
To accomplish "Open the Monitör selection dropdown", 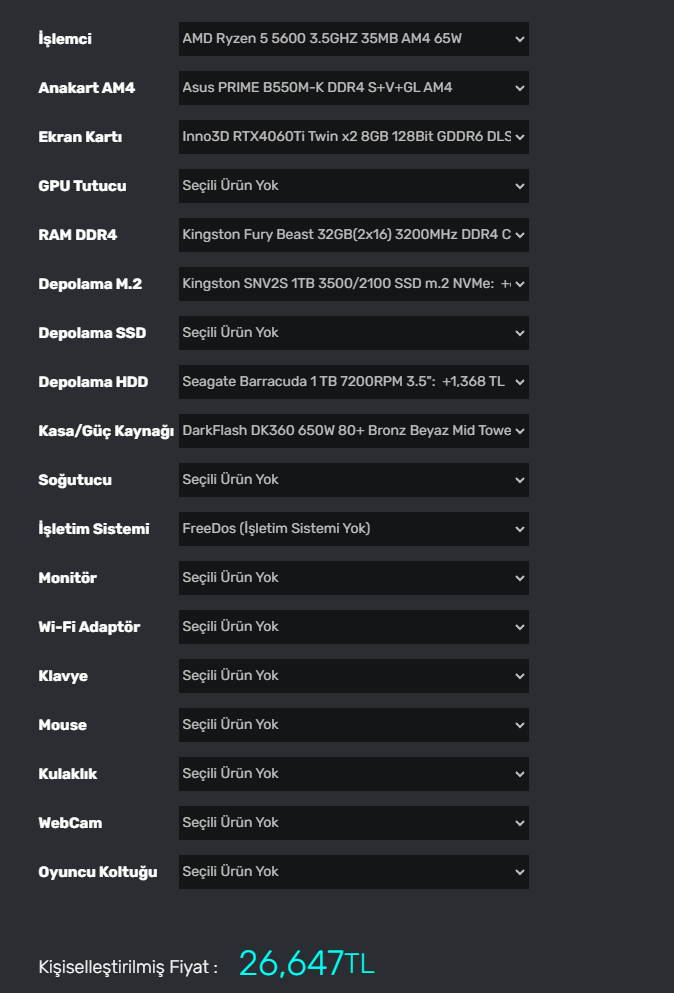I will point(353,578).
